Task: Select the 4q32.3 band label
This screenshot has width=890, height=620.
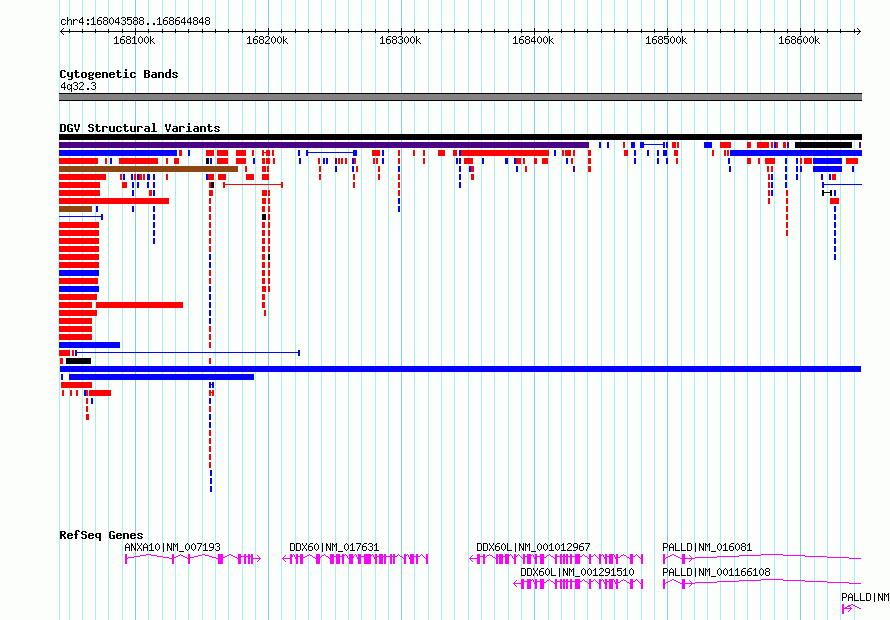Action: click(x=78, y=86)
